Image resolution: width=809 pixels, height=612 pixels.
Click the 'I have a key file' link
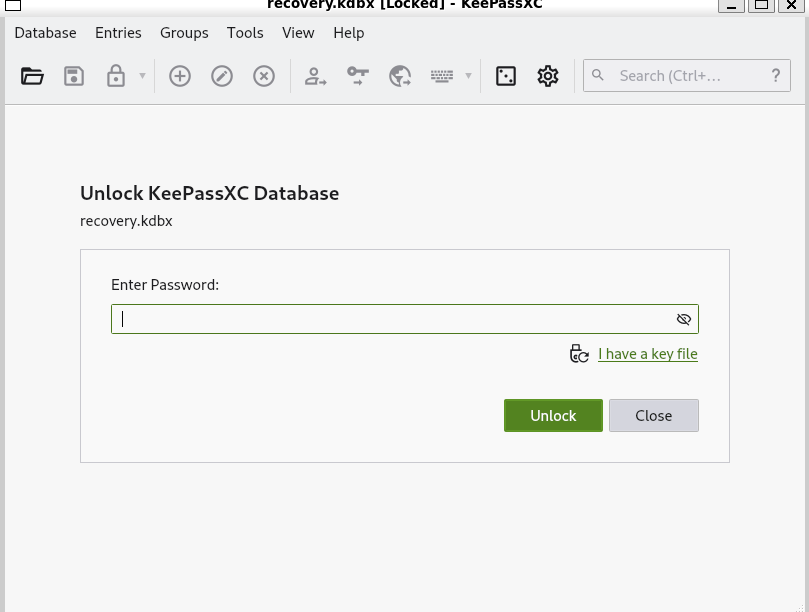click(648, 354)
